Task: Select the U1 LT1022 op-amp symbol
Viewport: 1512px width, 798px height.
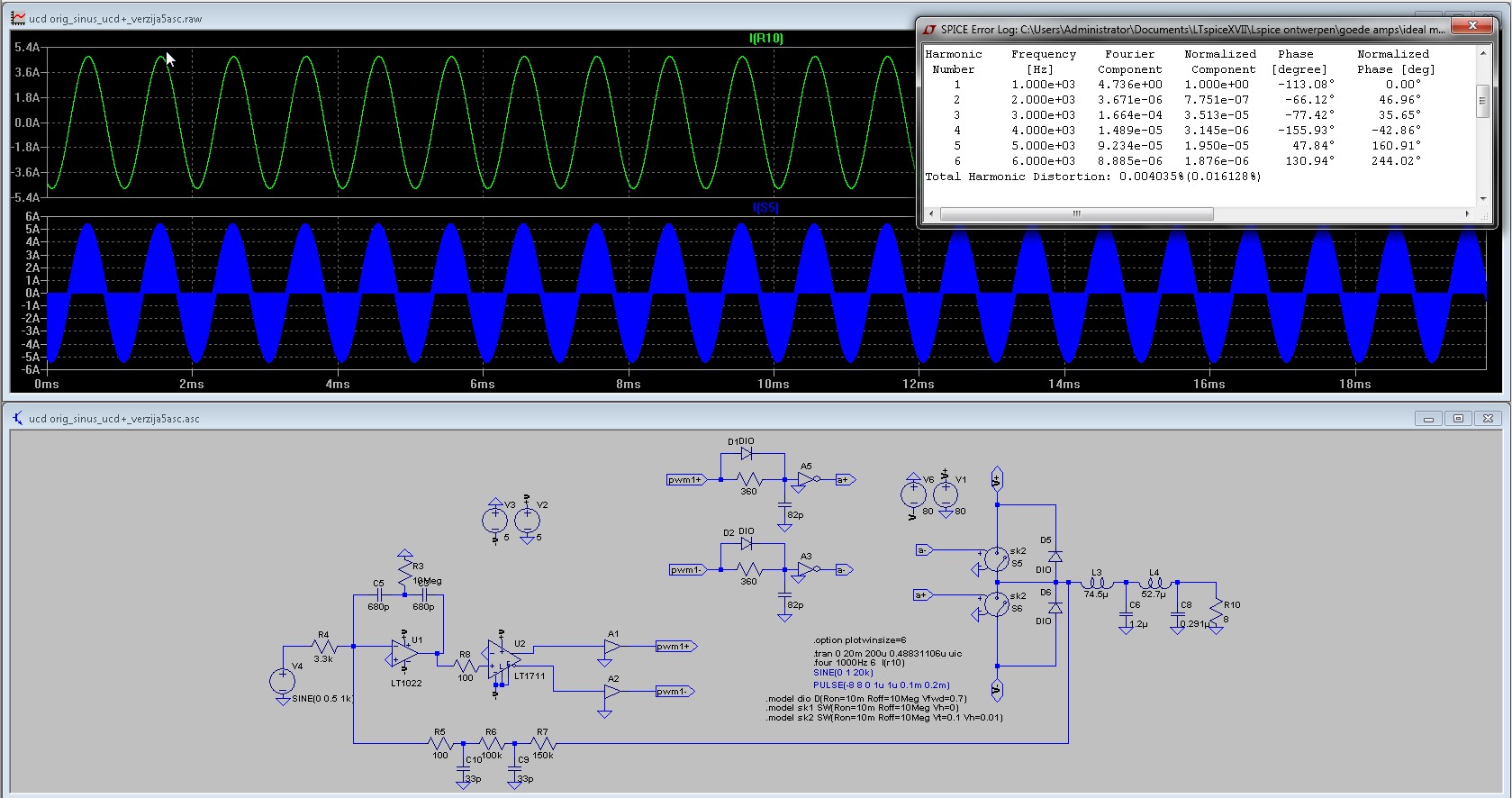Action: [403, 654]
